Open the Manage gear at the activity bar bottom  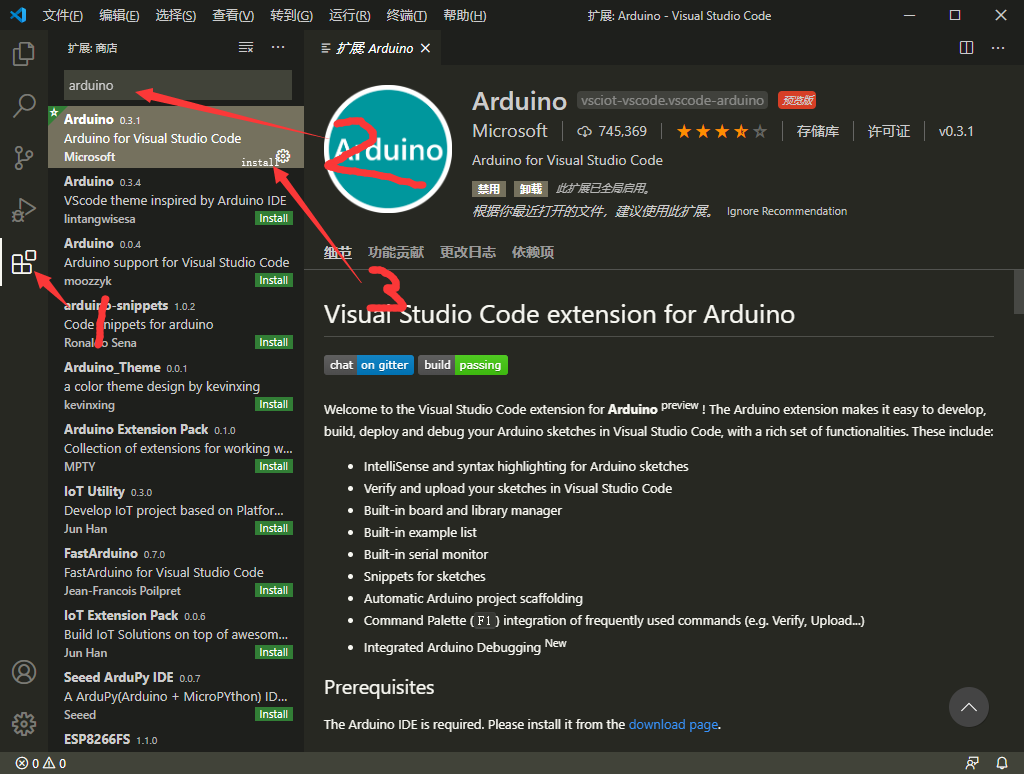click(x=23, y=723)
